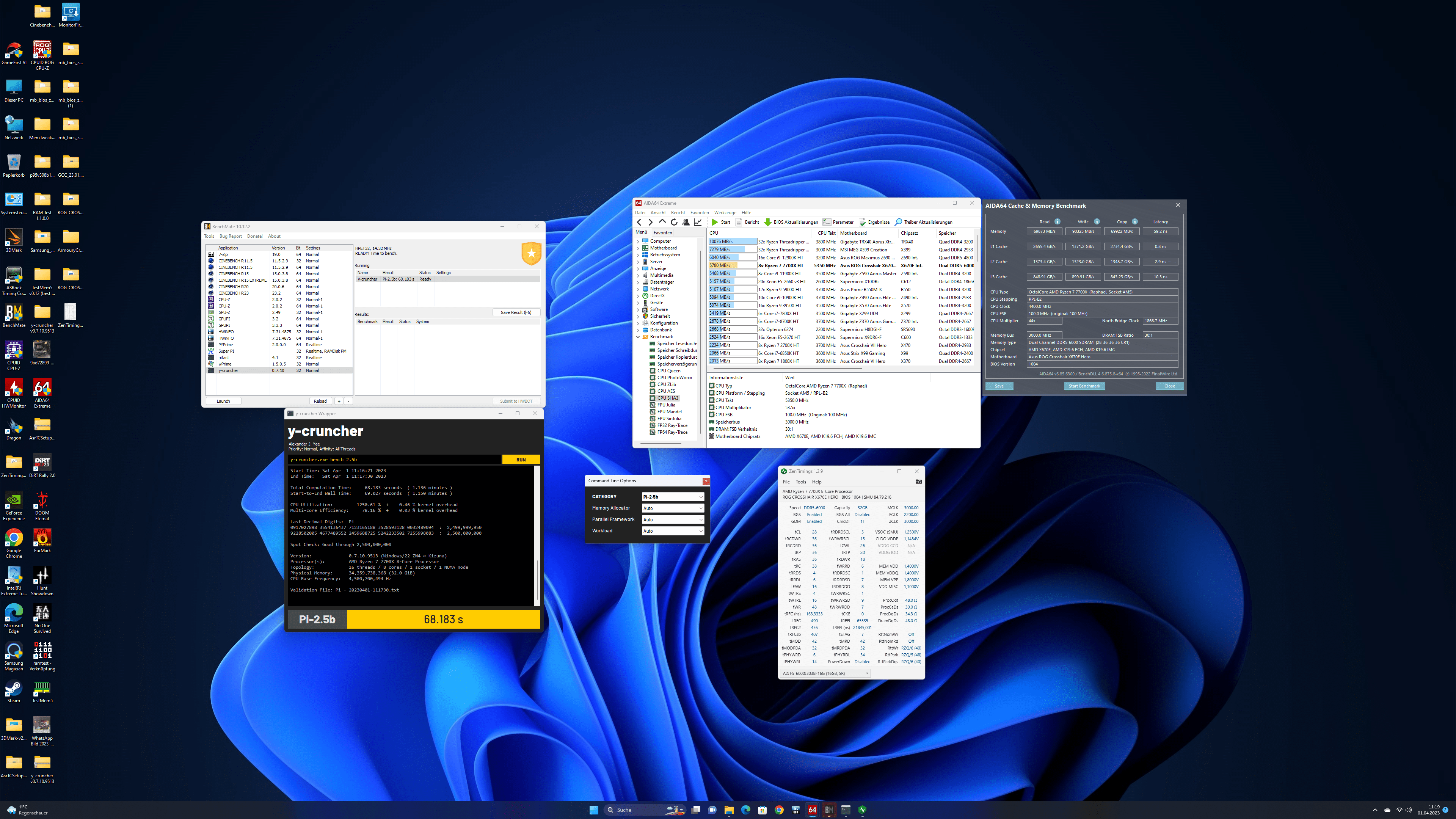Click the BenchMate icon in the taskbar
Viewport: 1456px width, 819px height.
(x=829, y=810)
